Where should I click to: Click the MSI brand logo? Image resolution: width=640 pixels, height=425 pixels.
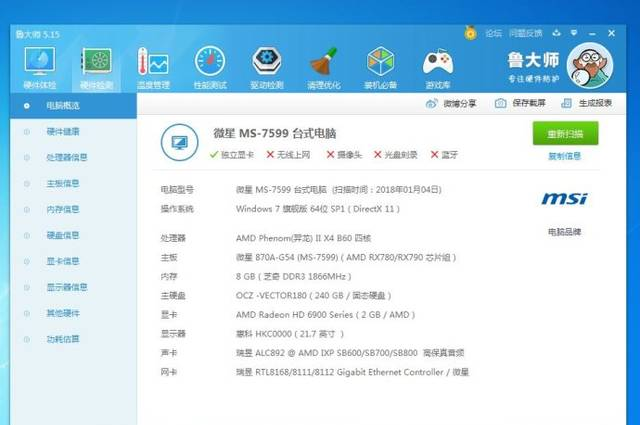coord(564,198)
